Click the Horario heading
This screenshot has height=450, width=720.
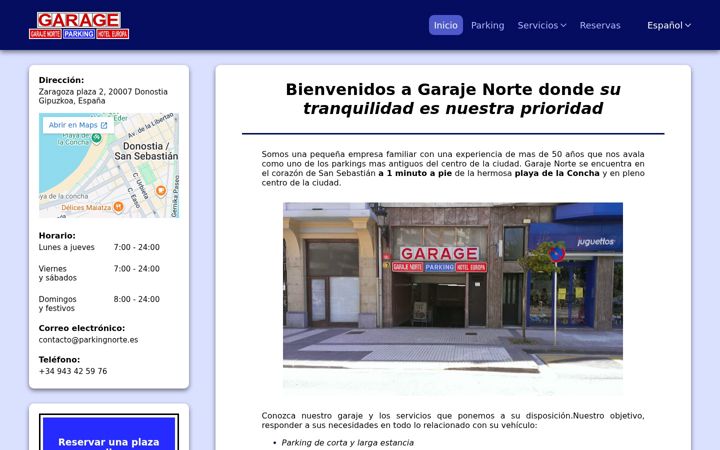(x=57, y=236)
